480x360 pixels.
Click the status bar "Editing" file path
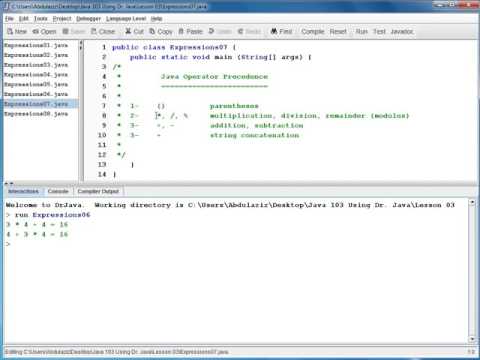pos(117,352)
